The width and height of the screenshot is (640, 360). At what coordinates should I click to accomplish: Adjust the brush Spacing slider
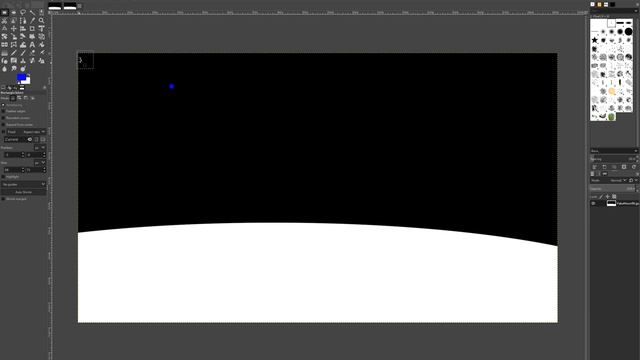[x=613, y=159]
